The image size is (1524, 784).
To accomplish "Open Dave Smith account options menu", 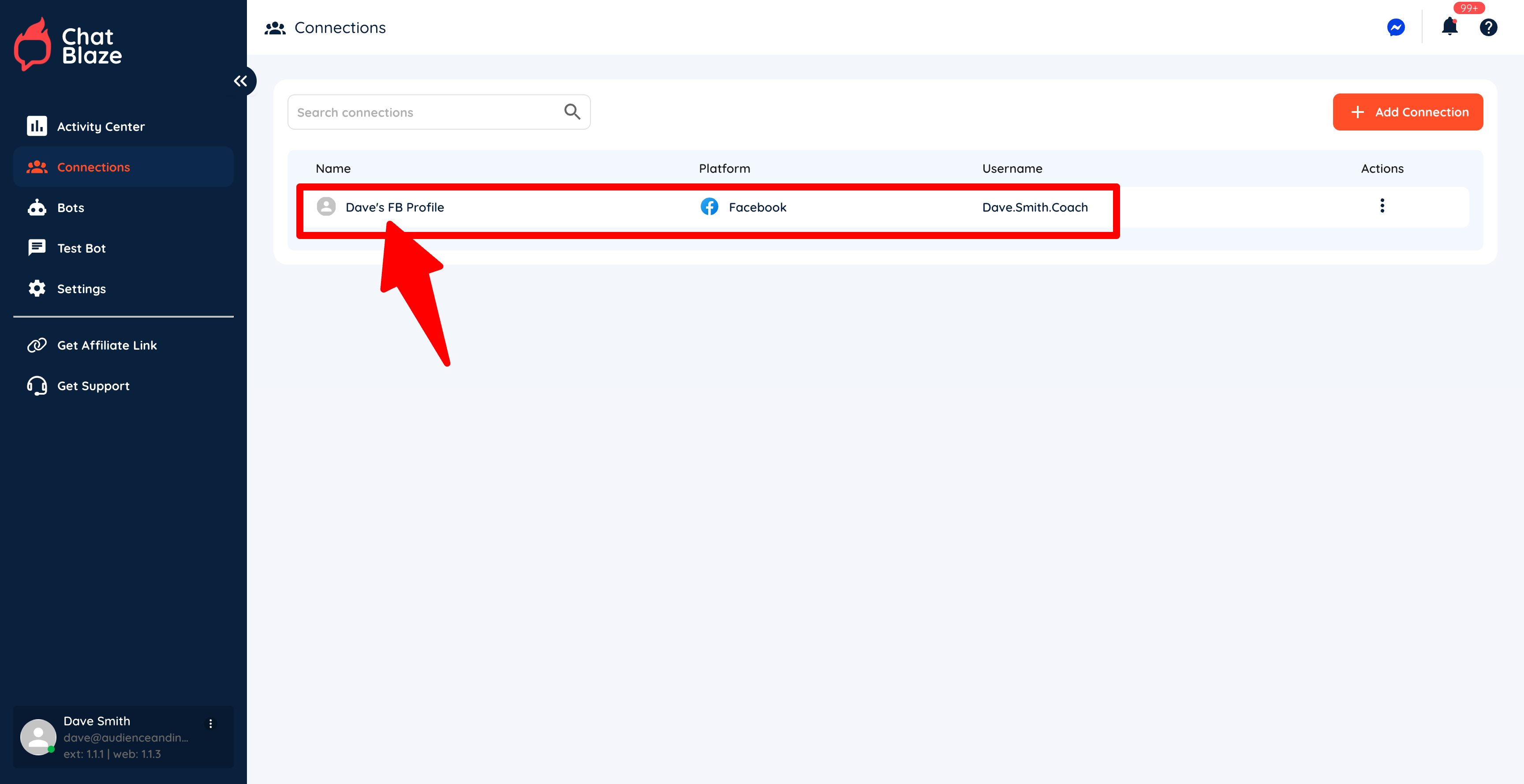I will (x=211, y=723).
